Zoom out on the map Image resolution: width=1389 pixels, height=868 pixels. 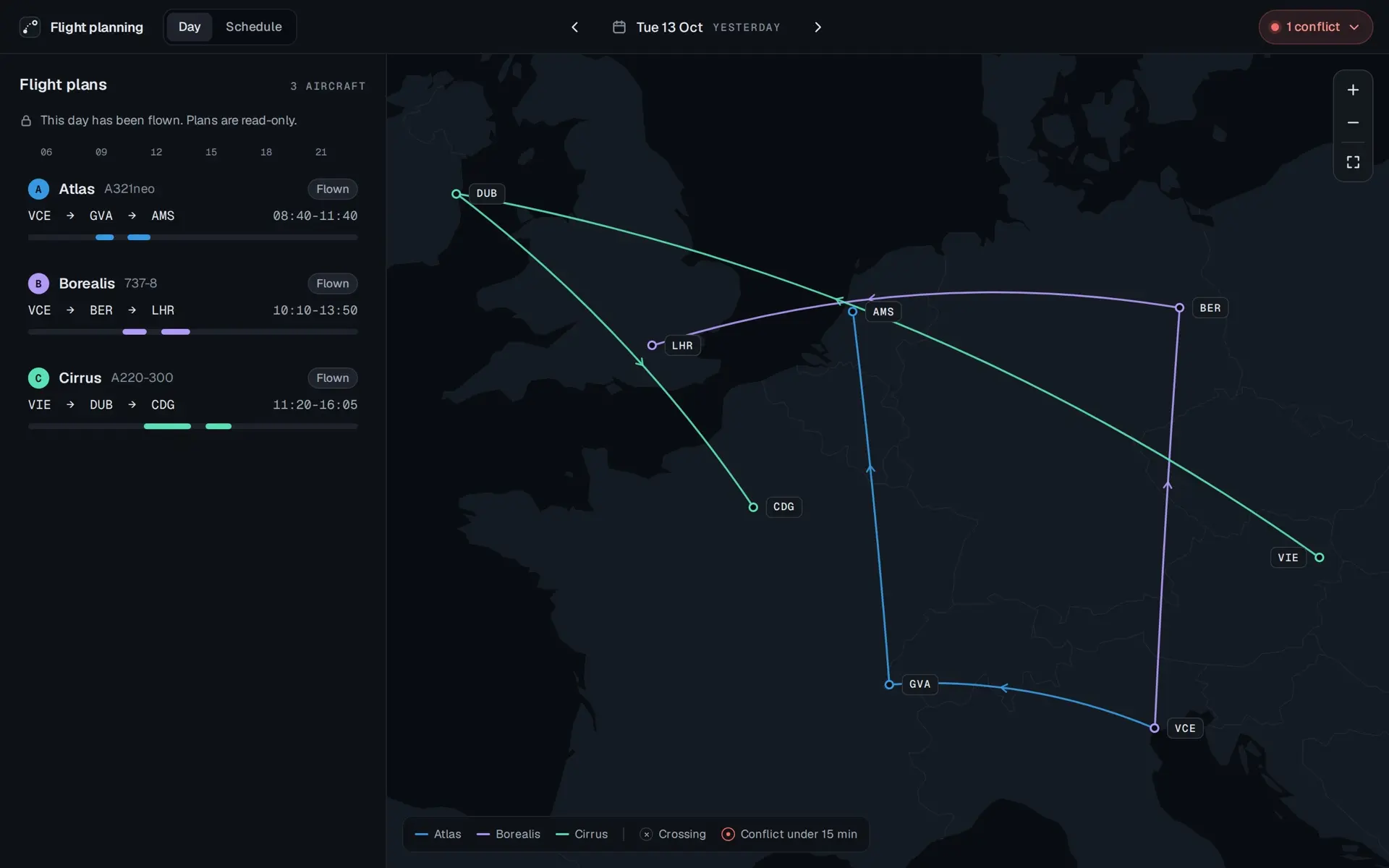coord(1353,123)
